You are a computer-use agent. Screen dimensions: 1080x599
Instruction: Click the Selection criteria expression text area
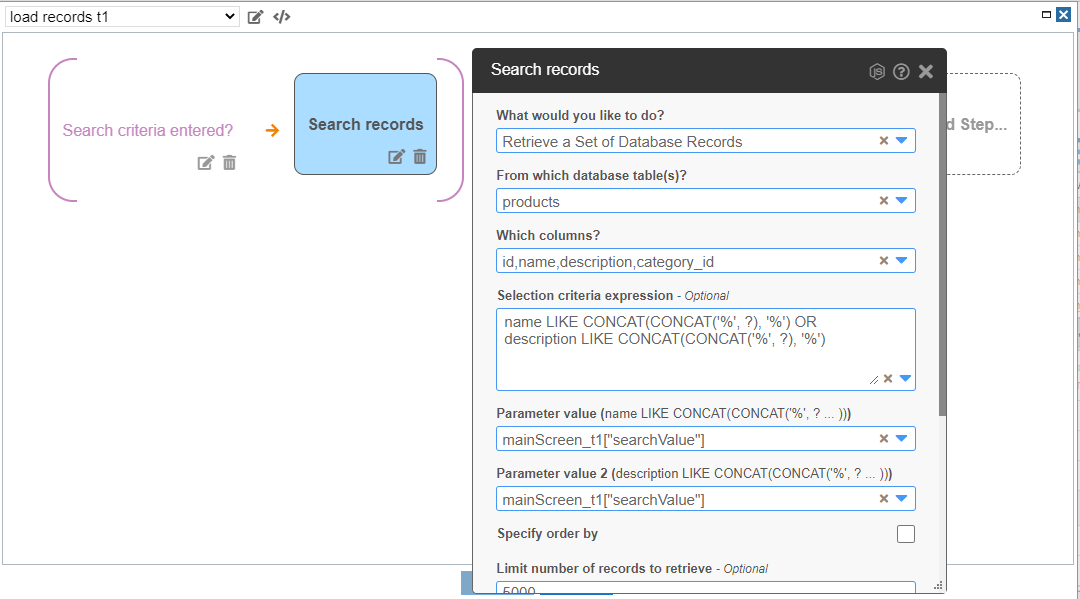705,349
